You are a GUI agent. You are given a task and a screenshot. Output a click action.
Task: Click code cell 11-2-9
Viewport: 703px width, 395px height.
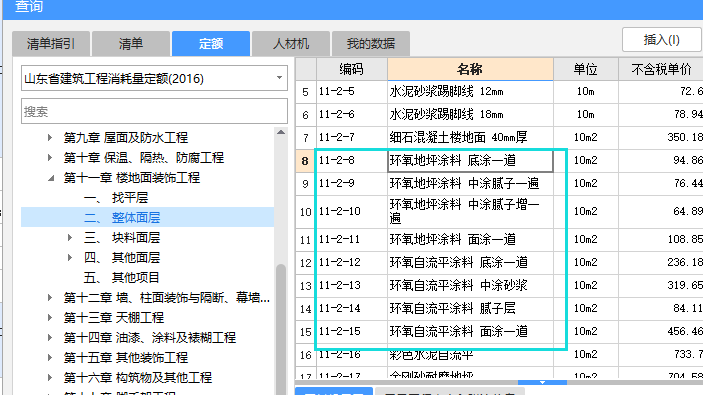352,184
